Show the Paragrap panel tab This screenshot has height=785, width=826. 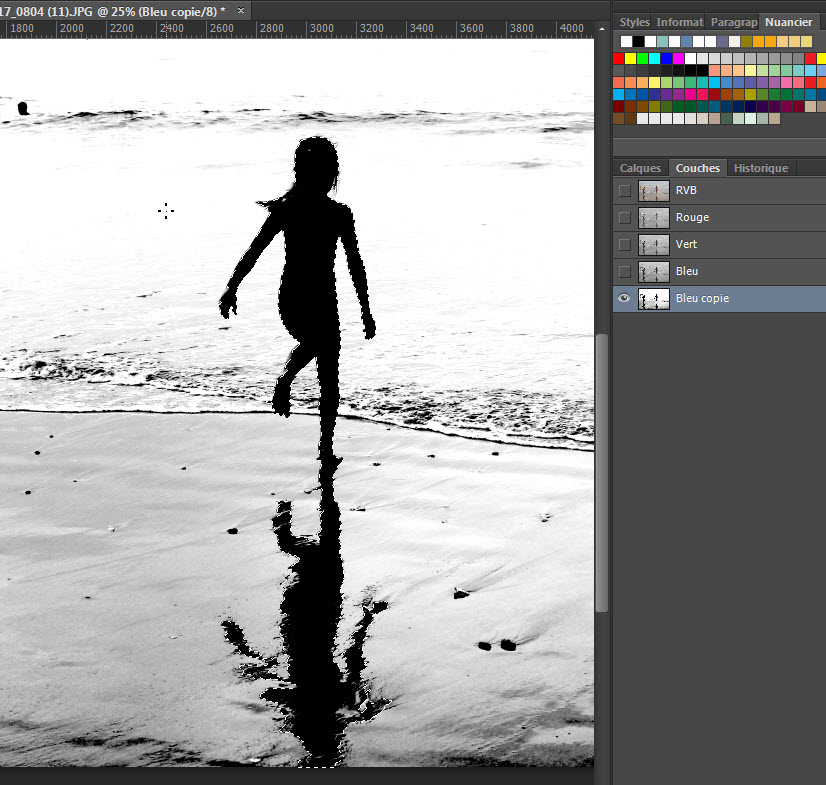point(733,22)
